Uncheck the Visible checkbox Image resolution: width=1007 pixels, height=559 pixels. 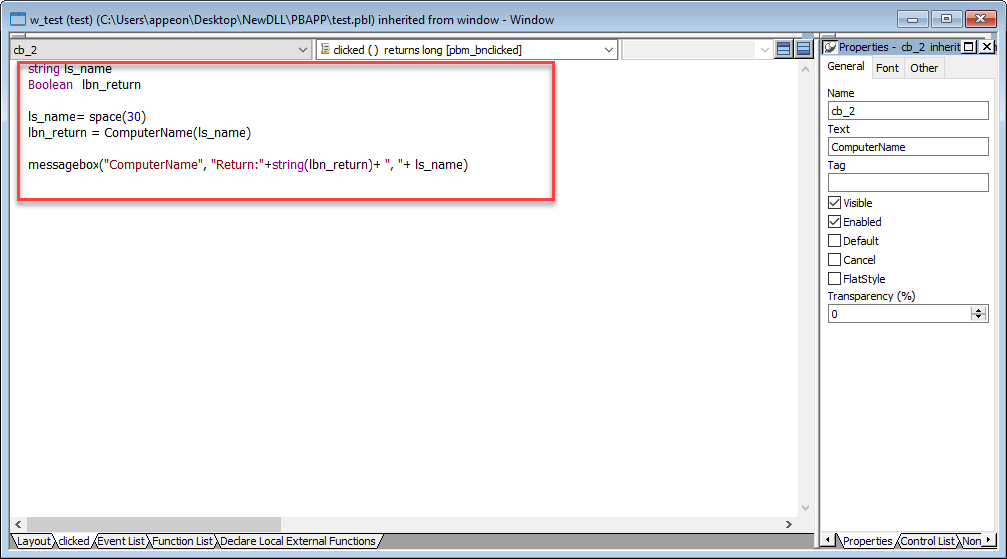834,203
